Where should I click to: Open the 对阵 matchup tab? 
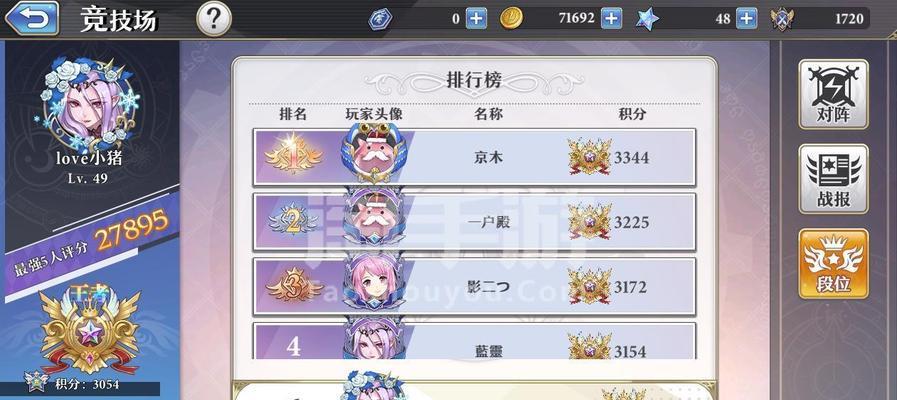pyautogui.click(x=834, y=94)
